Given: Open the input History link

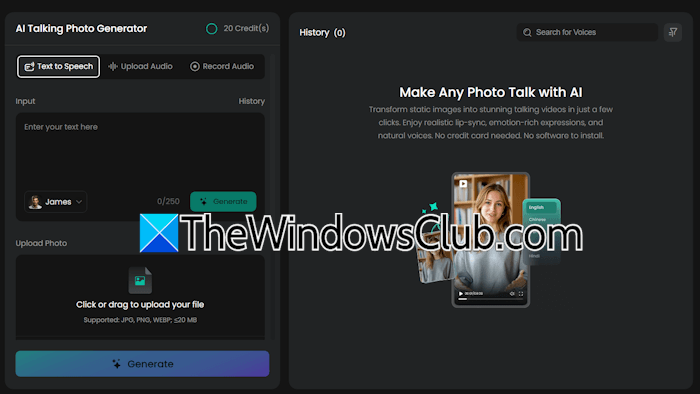Looking at the screenshot, I should click(x=251, y=101).
